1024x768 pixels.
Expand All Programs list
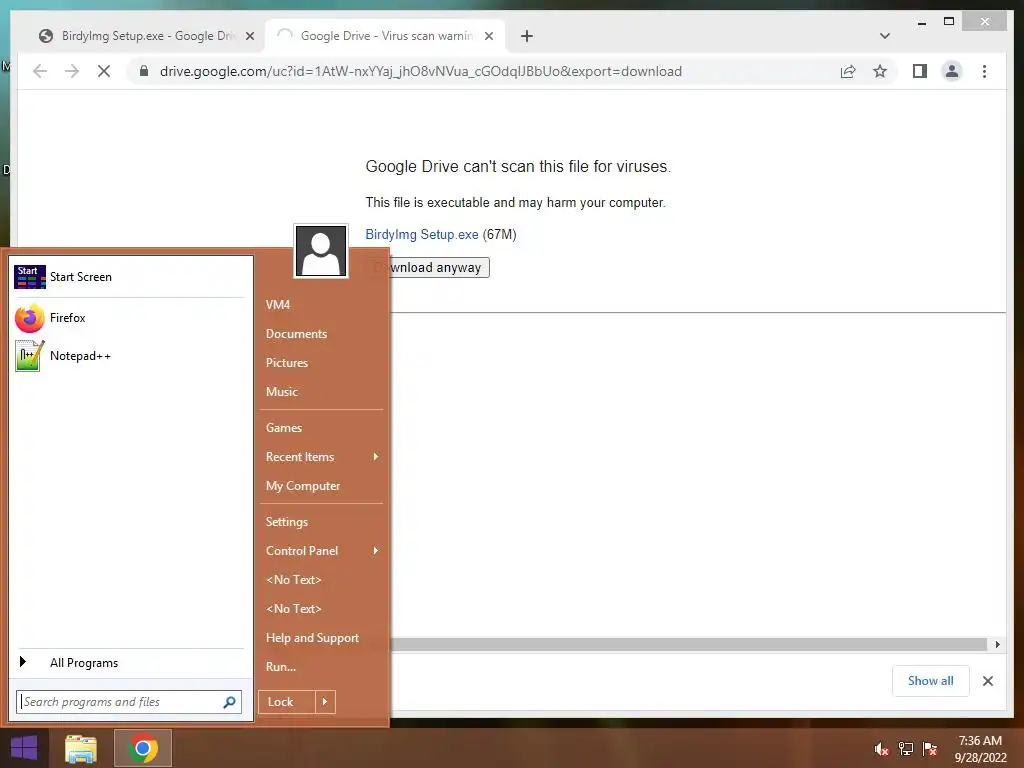129,662
